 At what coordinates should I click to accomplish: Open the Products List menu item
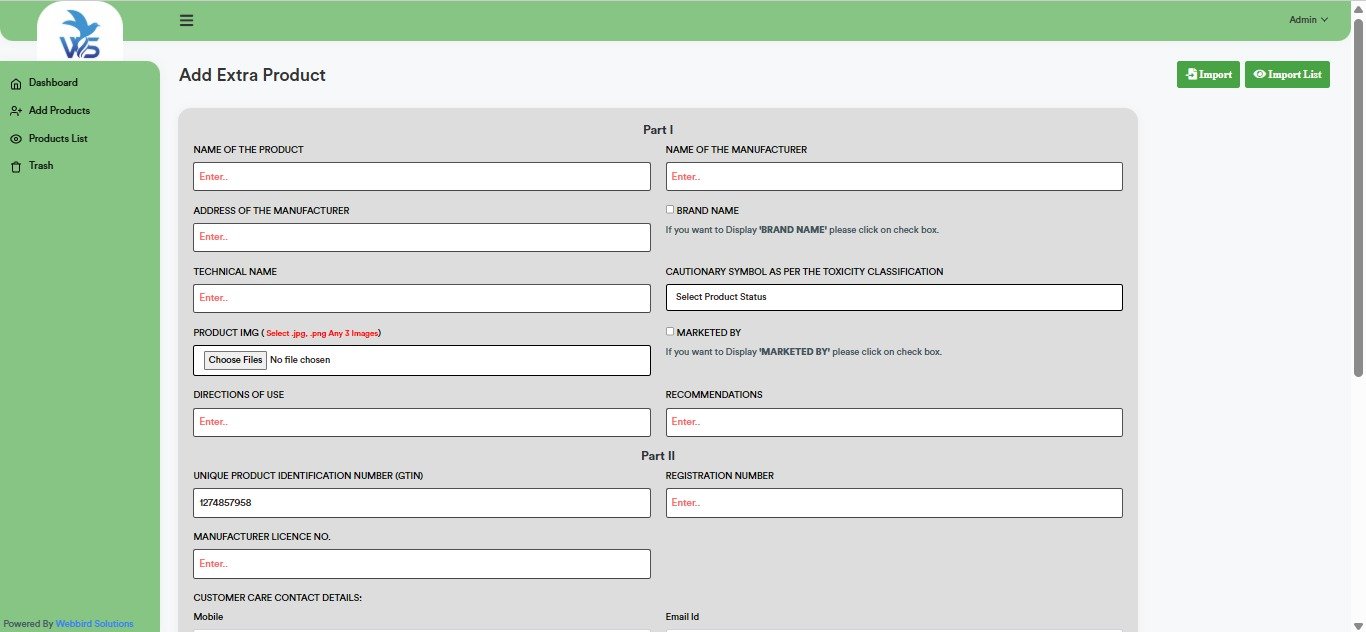pyautogui.click(x=58, y=139)
